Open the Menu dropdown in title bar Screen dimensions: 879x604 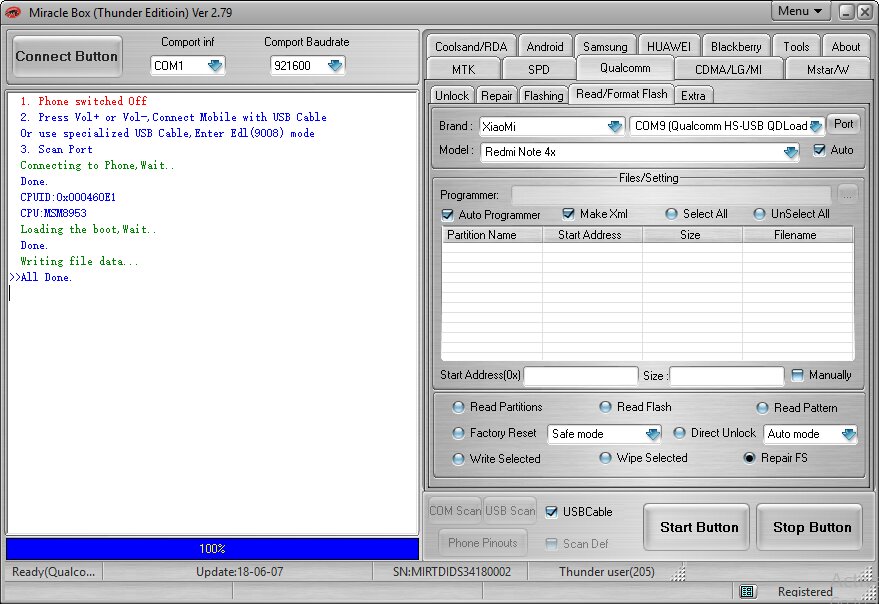coord(800,11)
